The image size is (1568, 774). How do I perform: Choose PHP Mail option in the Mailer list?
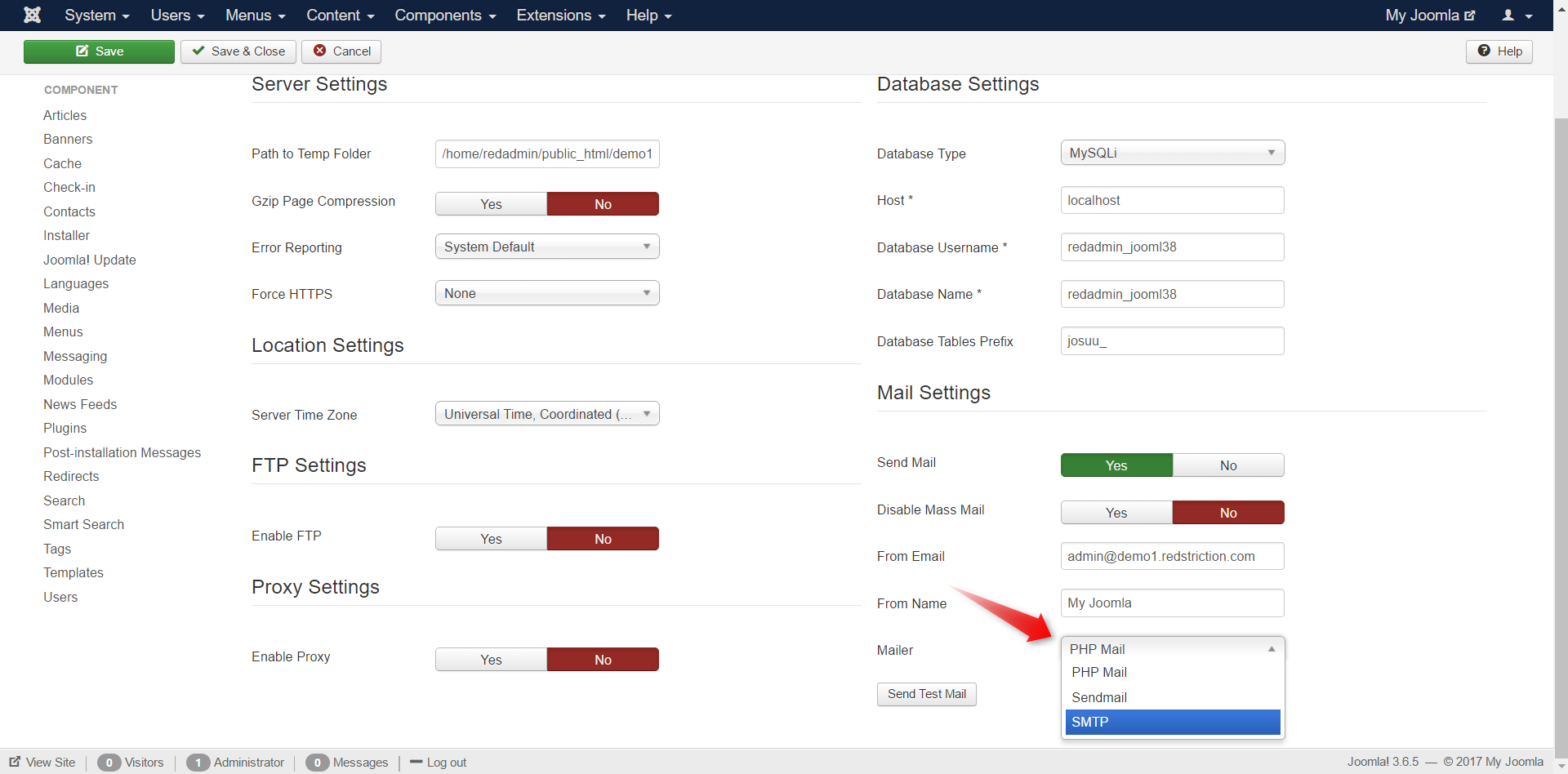[x=1173, y=672]
